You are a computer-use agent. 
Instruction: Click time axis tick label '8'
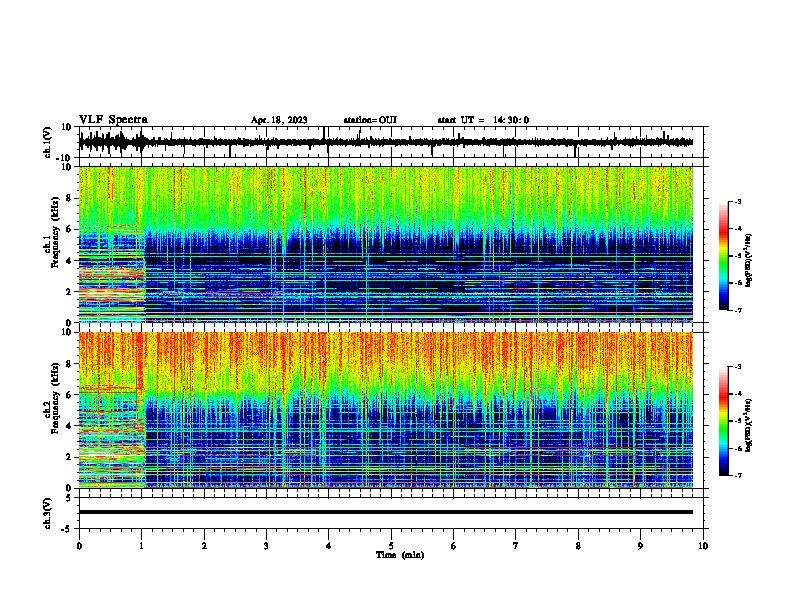(578, 546)
